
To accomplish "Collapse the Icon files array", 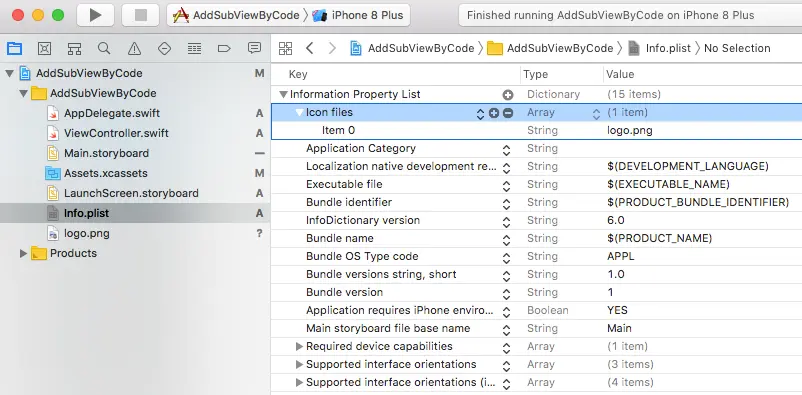I will pos(300,113).
